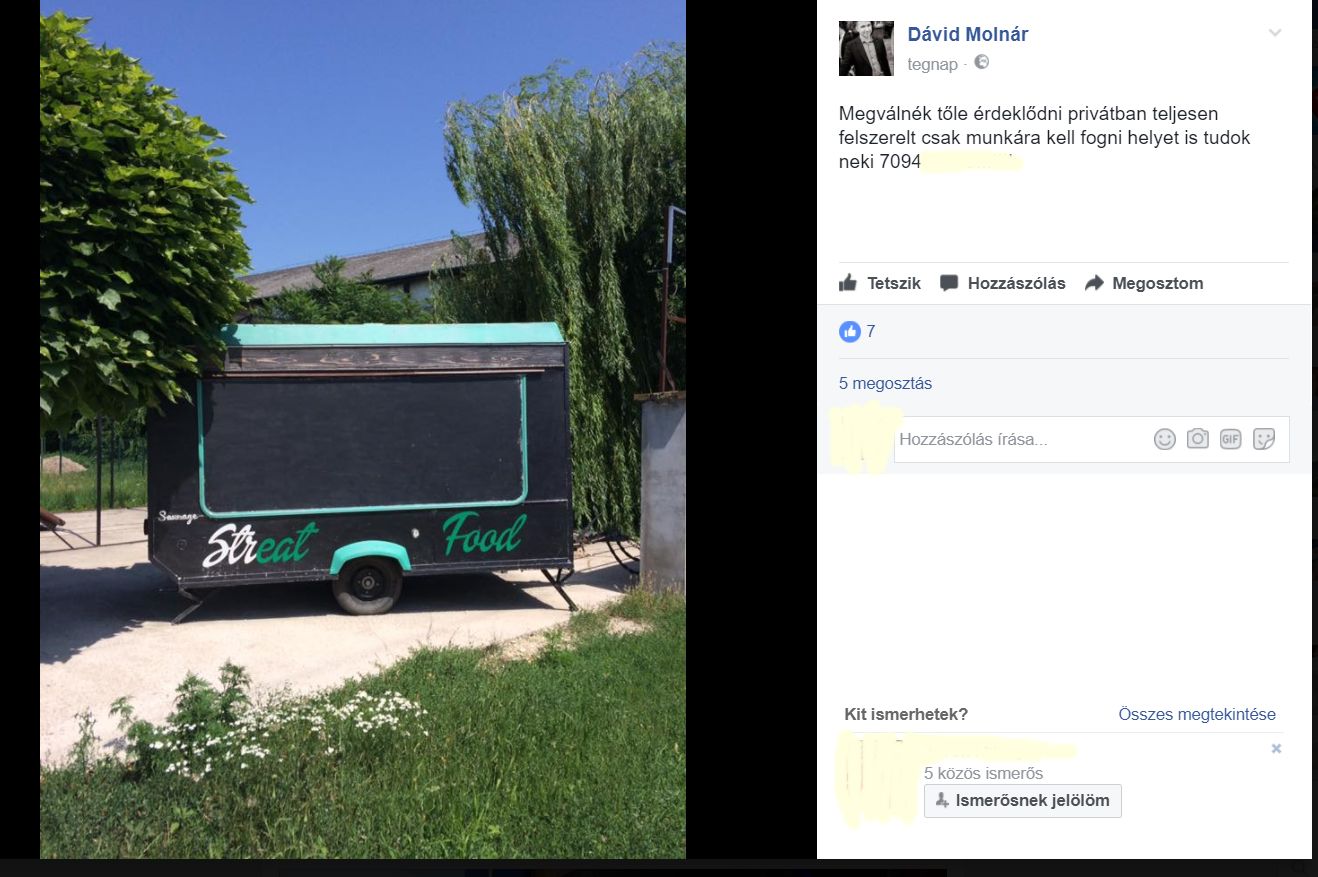Click the Hozzászólás írása comment field
1318x877 pixels.
[x=1020, y=439]
